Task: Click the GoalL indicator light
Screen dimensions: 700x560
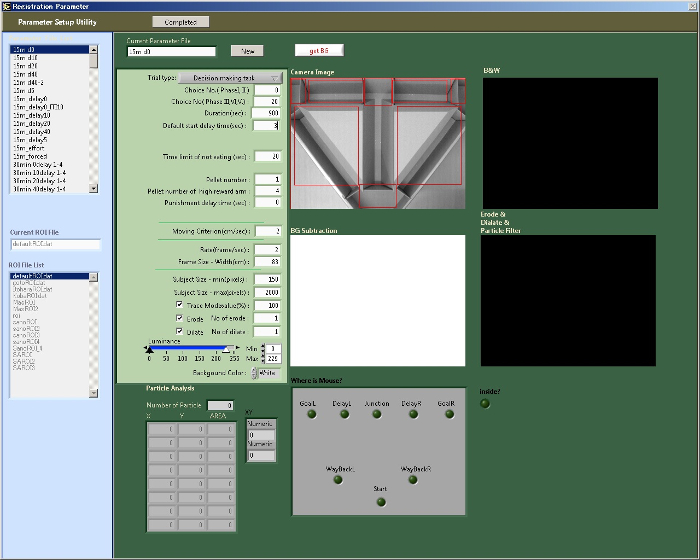Action: tap(309, 413)
